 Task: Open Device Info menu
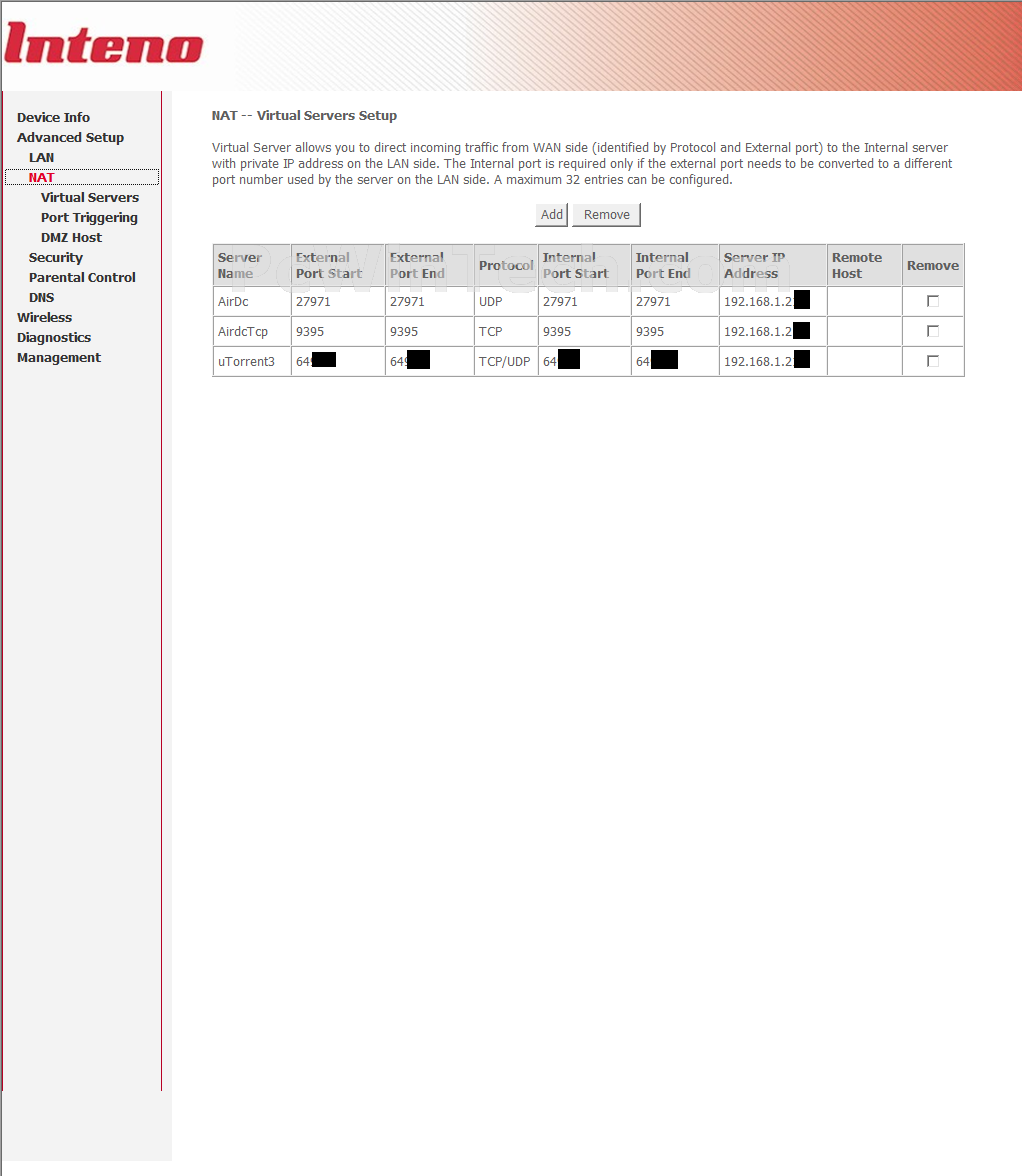53,117
